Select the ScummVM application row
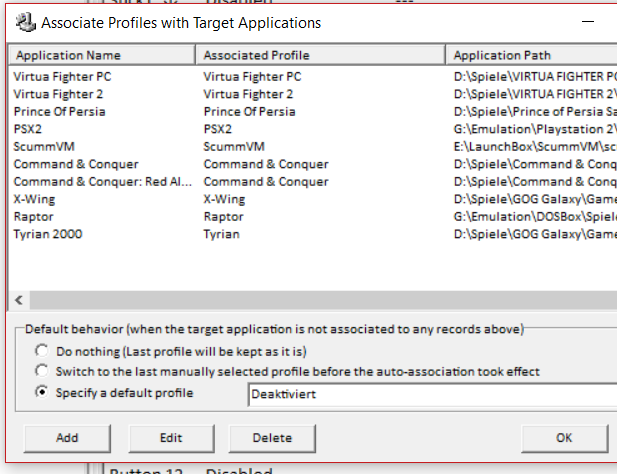This screenshot has width=617, height=474. [x=44, y=147]
